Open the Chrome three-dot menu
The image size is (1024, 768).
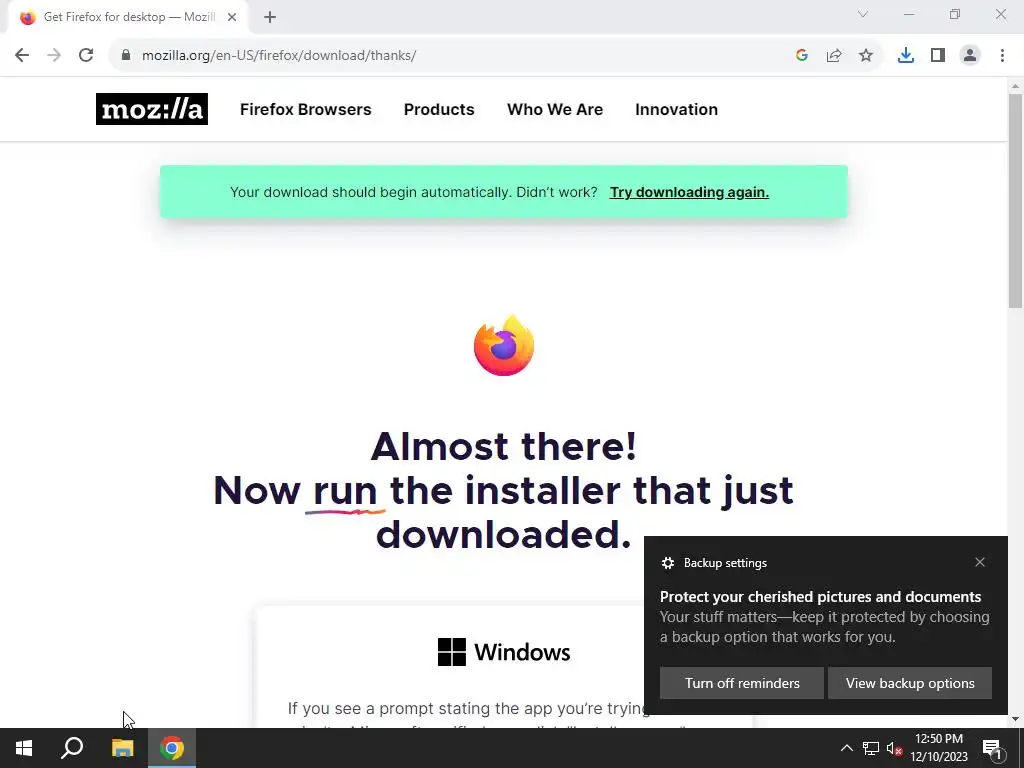pos(1002,56)
